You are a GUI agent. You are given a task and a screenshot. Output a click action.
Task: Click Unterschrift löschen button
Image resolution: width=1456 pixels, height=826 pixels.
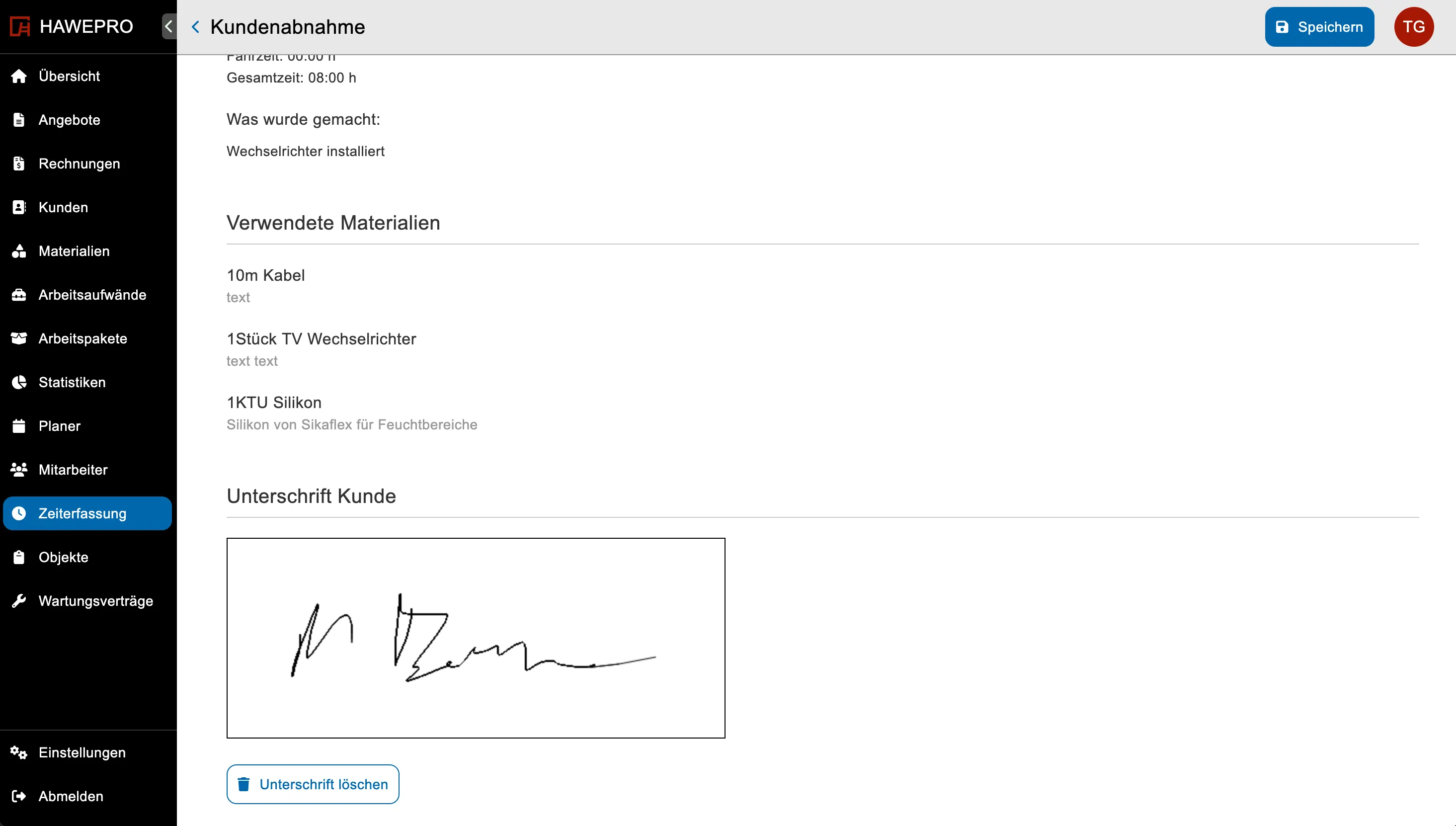tap(313, 784)
